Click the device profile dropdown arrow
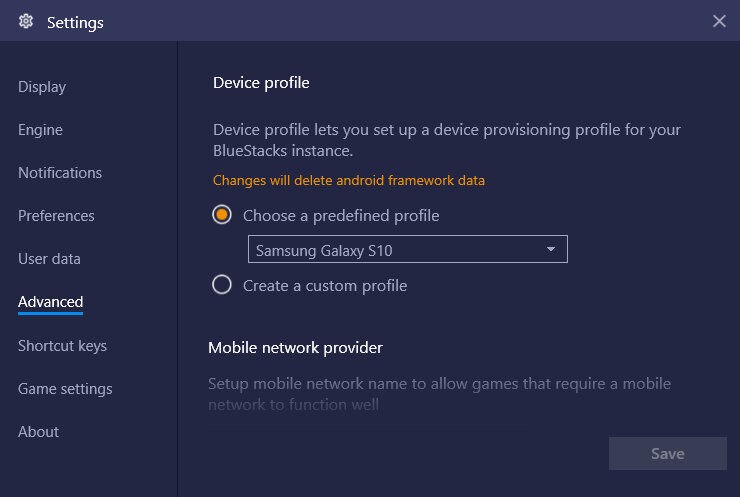 [551, 249]
